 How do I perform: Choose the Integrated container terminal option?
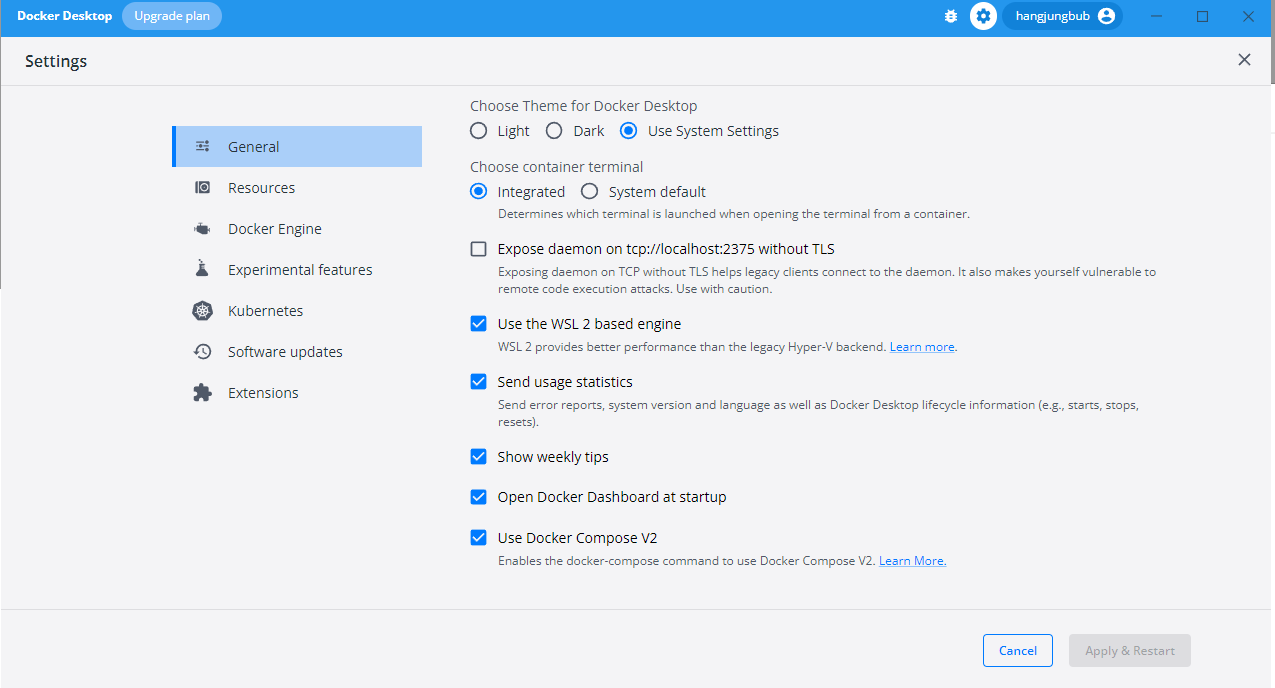pos(479,191)
